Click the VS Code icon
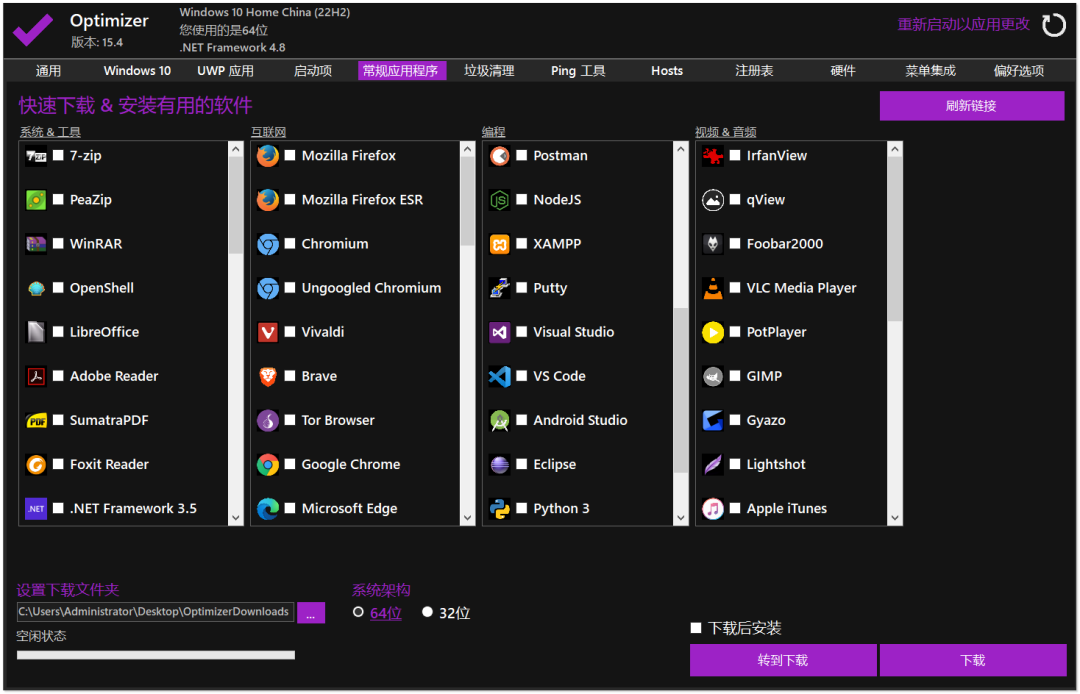Viewport: 1080px width, 694px height. 499,377
